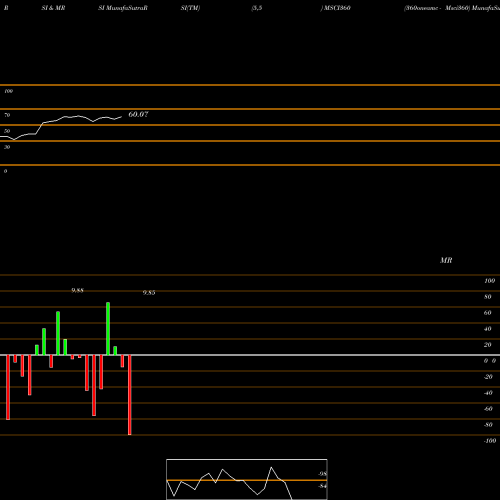Click the 'MSCI360' header text
The width and height of the screenshot is (500, 500).
point(337,8)
